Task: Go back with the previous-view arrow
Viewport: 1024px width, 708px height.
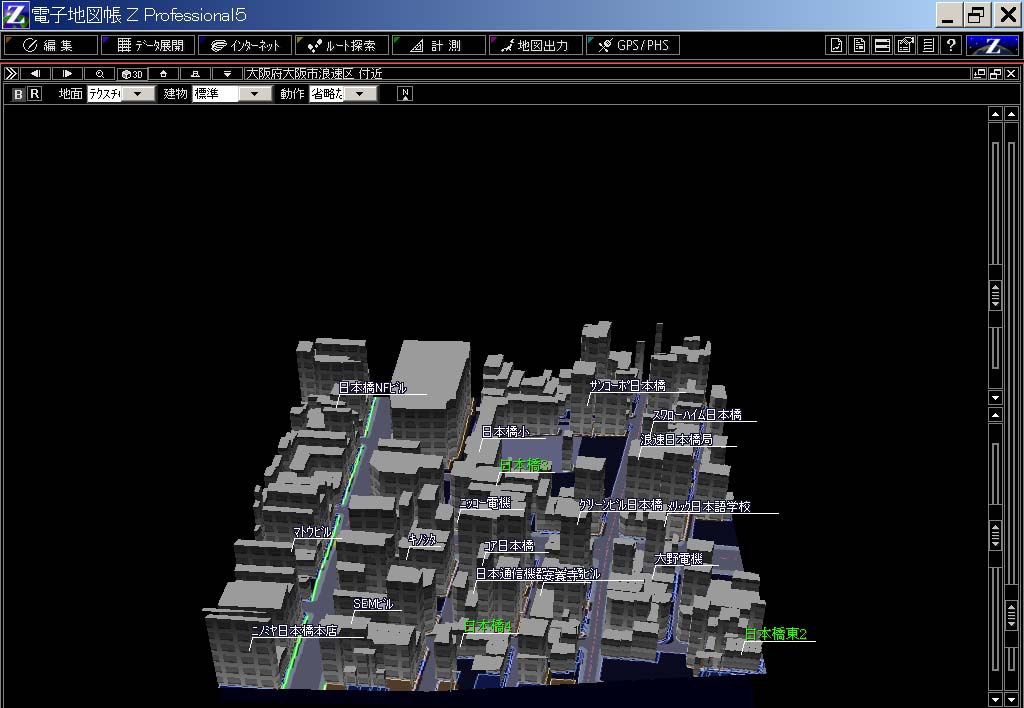Action: pyautogui.click(x=36, y=74)
